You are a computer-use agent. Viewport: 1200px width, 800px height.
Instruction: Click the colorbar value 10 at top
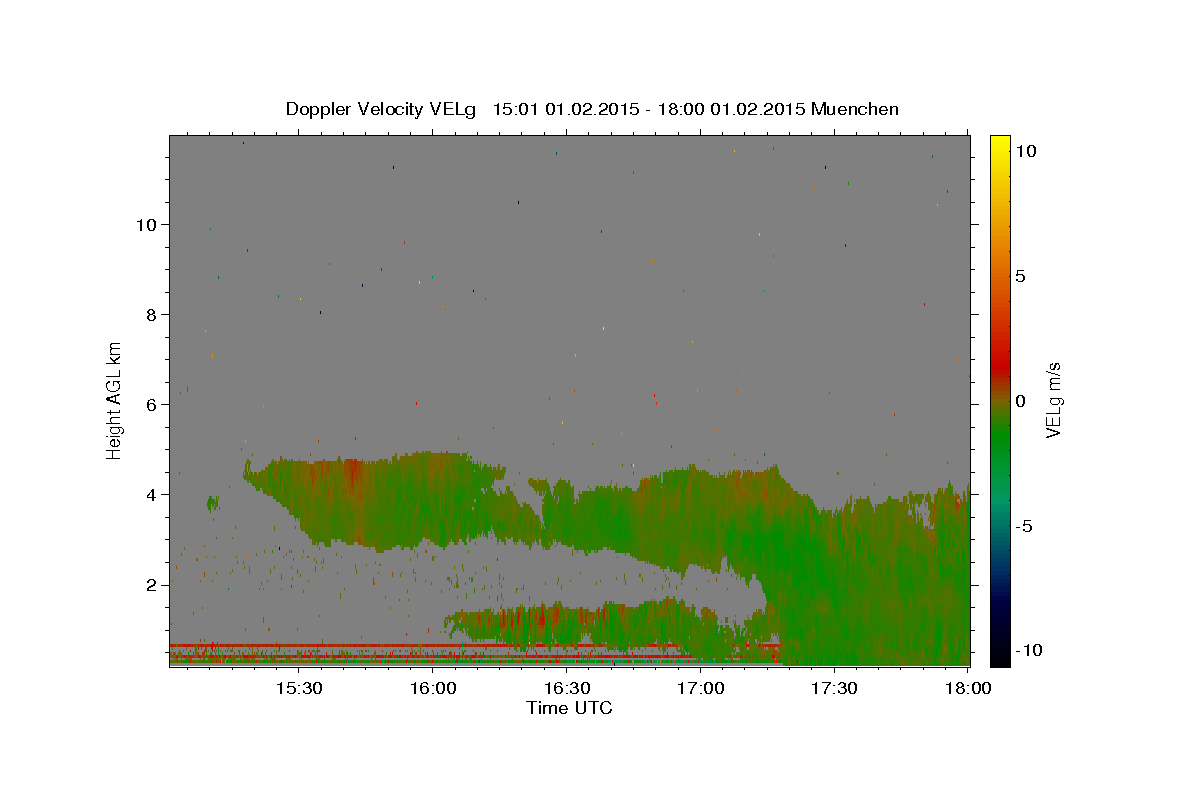pos(1025,150)
